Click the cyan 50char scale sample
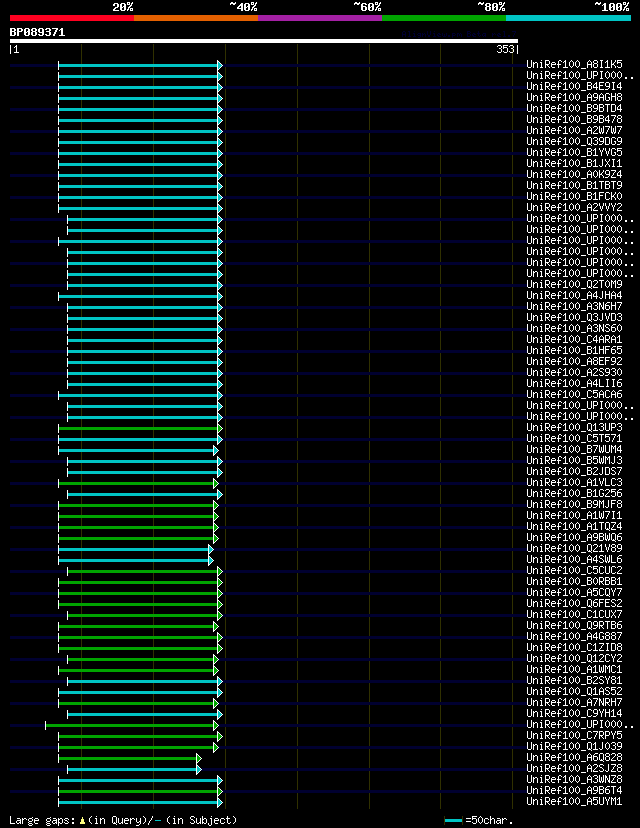Image resolution: width=640 pixels, height=828 pixels. pos(454,821)
